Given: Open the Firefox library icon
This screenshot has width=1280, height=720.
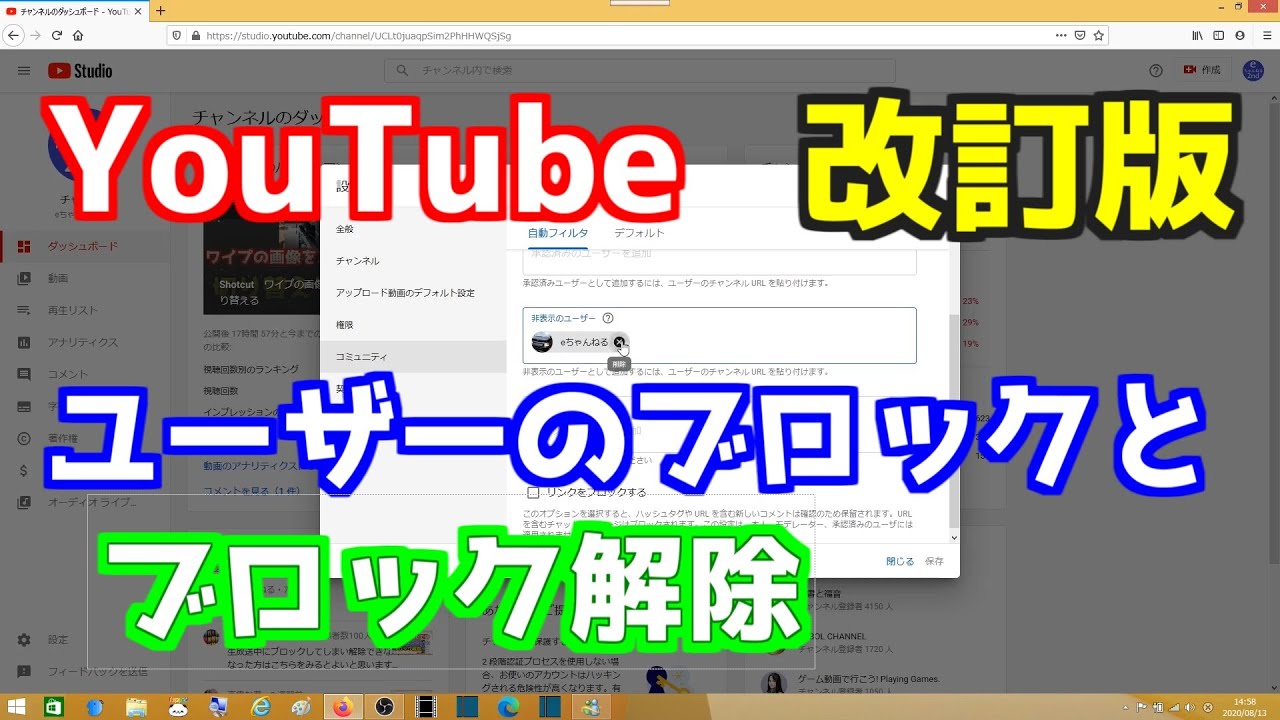Looking at the screenshot, I should (x=1197, y=35).
